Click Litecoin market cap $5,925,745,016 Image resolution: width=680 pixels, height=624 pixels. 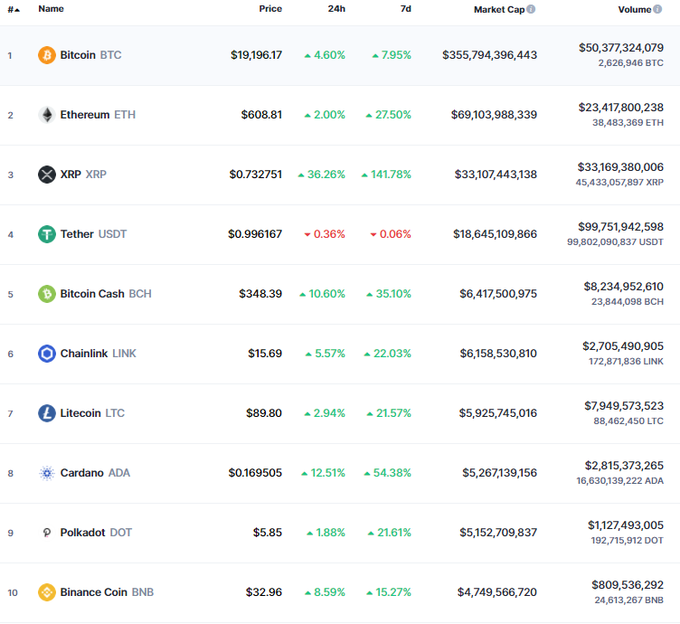click(498, 413)
